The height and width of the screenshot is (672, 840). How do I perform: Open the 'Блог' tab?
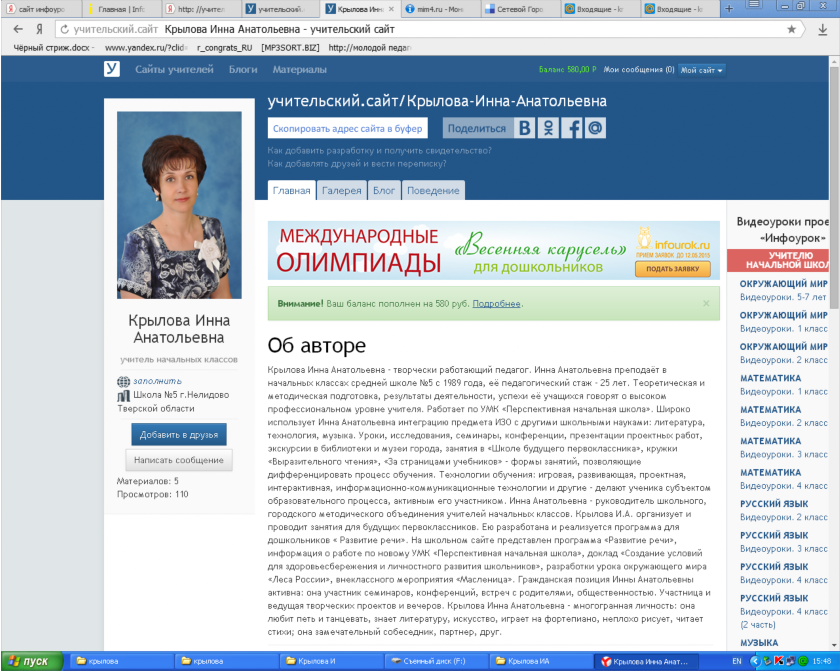[x=384, y=190]
